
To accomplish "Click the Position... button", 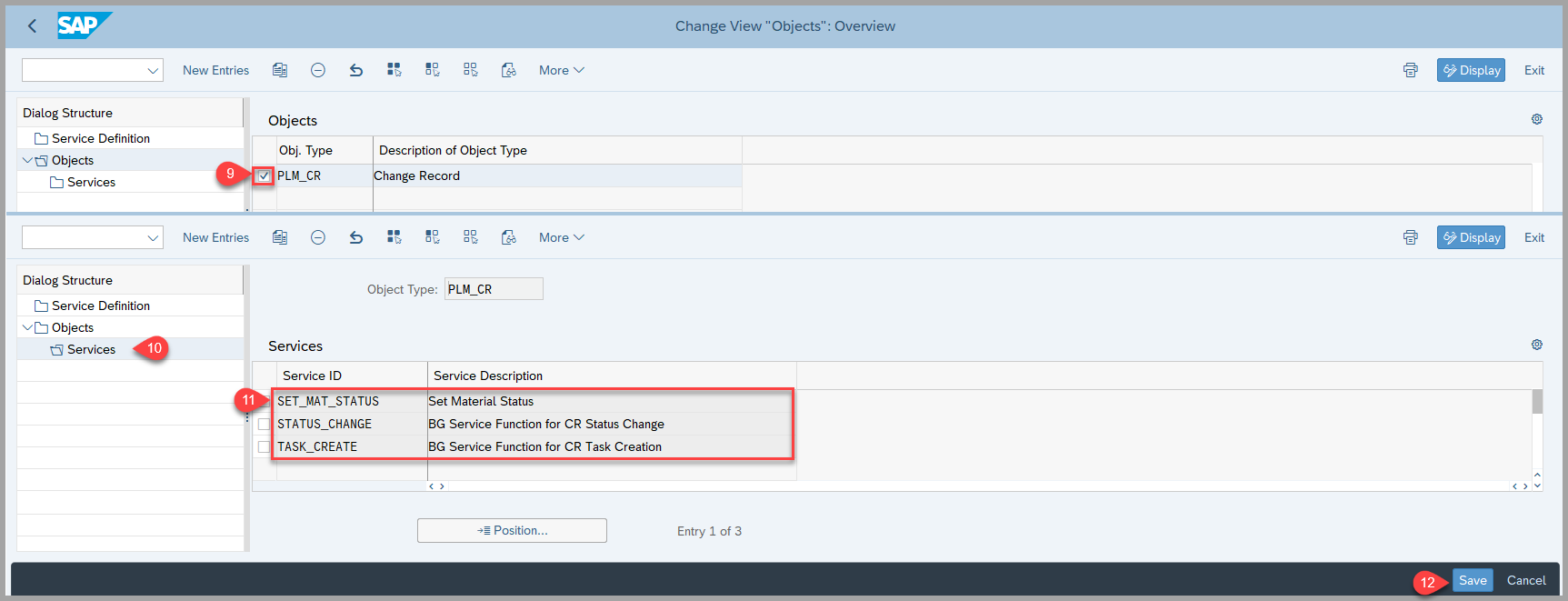I will [512, 531].
